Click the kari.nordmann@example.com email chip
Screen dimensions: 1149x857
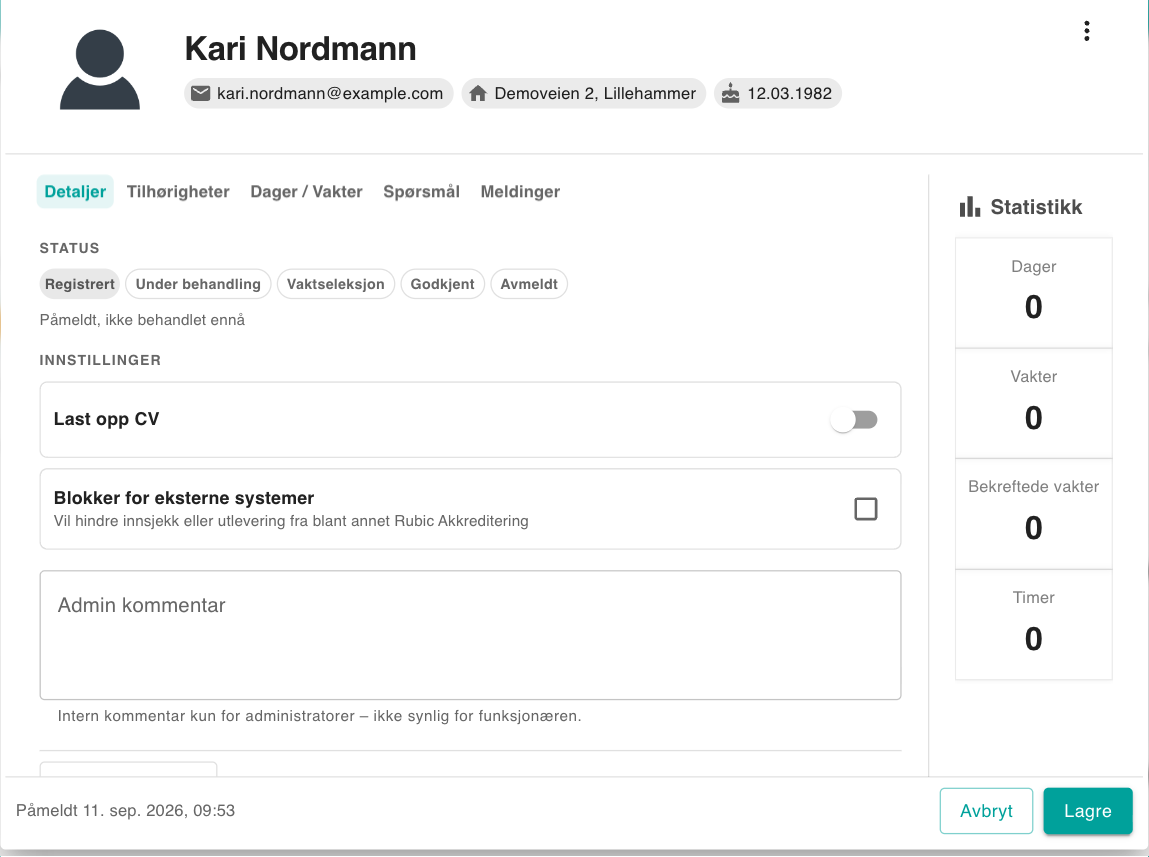click(319, 94)
